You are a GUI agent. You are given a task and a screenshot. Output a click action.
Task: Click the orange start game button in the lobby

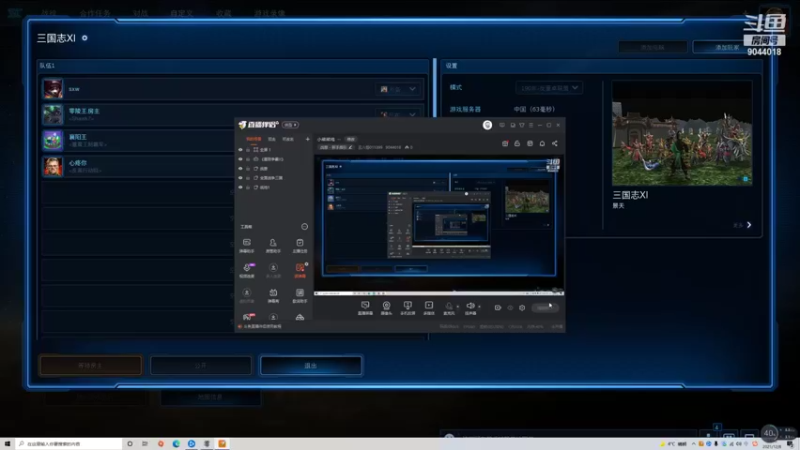[x=91, y=366]
